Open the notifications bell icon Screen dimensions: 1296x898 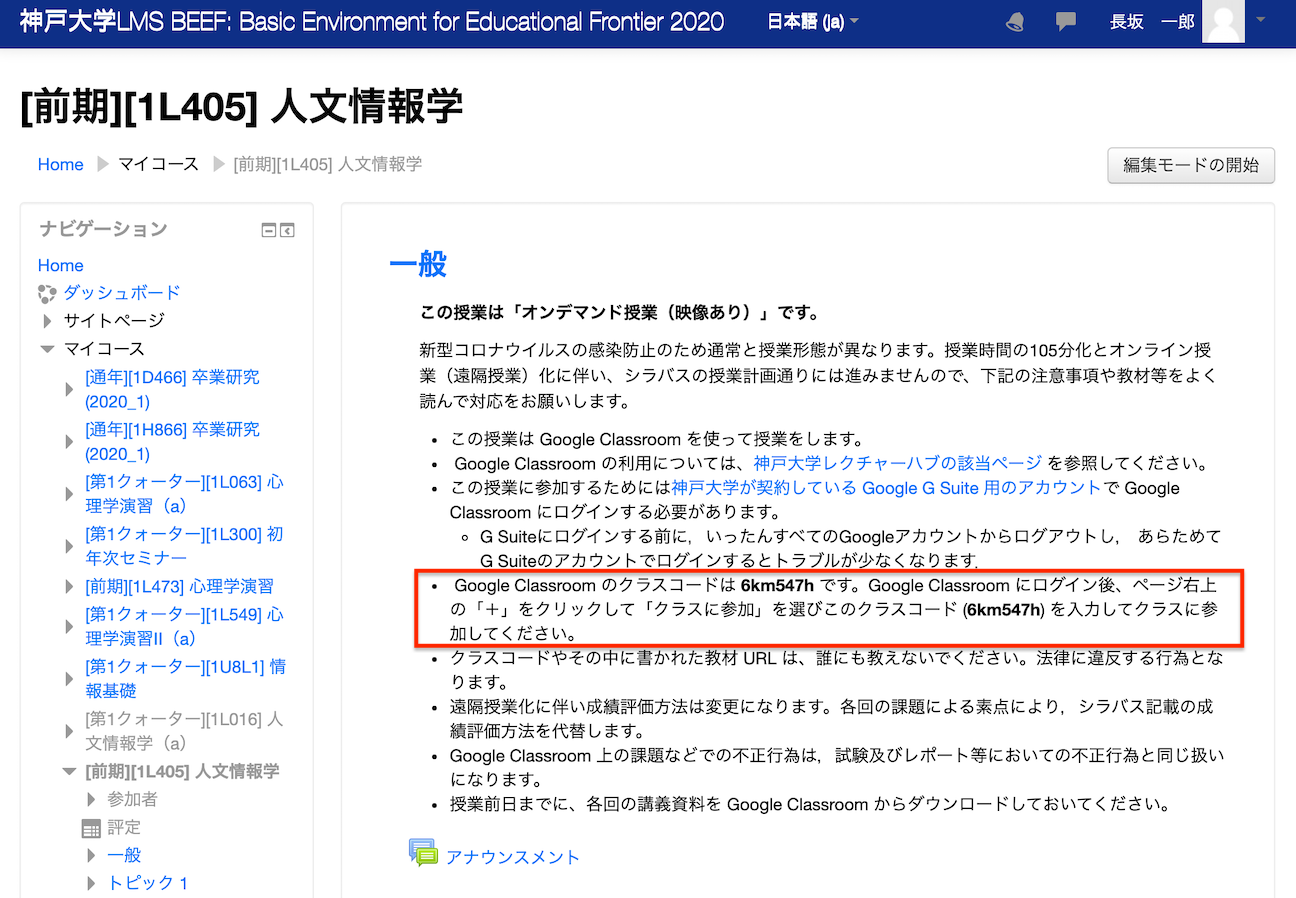1015,22
